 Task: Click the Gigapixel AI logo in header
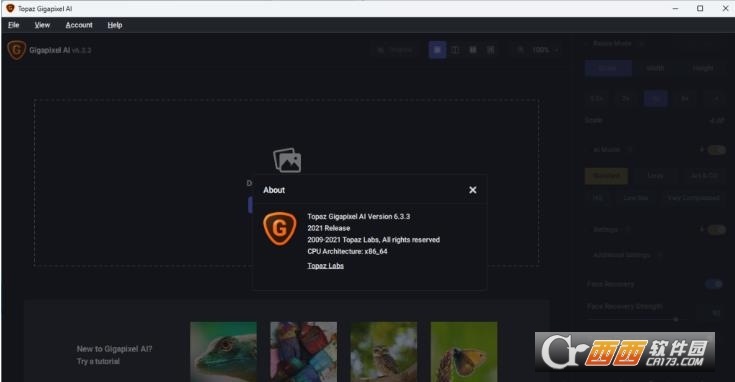pos(16,50)
